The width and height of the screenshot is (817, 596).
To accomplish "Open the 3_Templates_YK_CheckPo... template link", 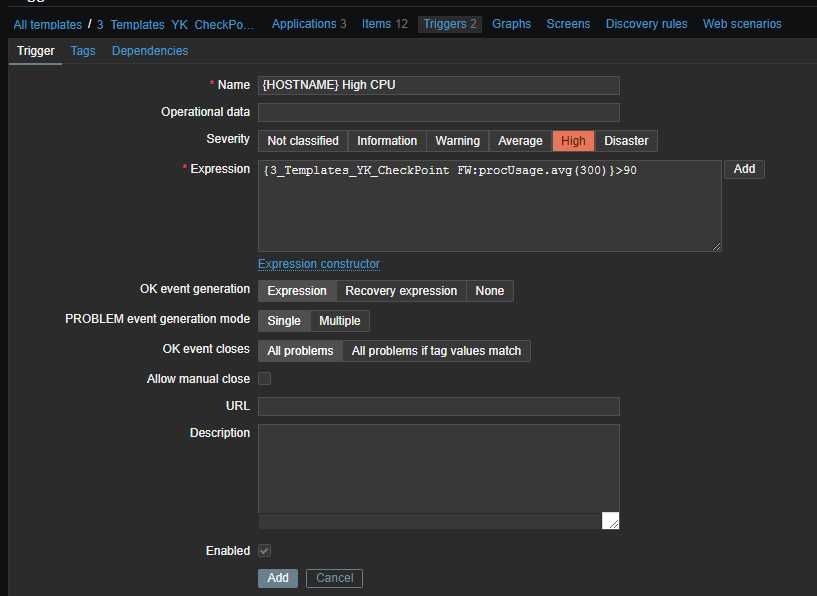I will pyautogui.click(x=176, y=24).
